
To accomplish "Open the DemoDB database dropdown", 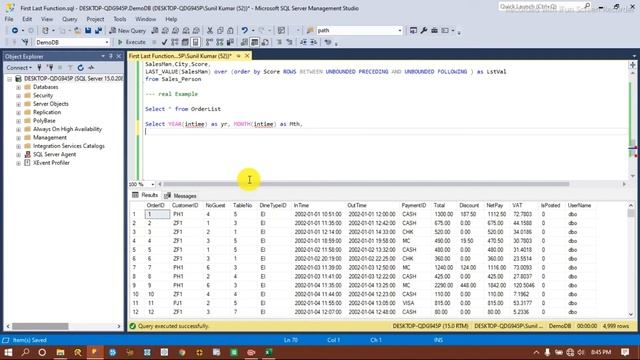I will [107, 42].
